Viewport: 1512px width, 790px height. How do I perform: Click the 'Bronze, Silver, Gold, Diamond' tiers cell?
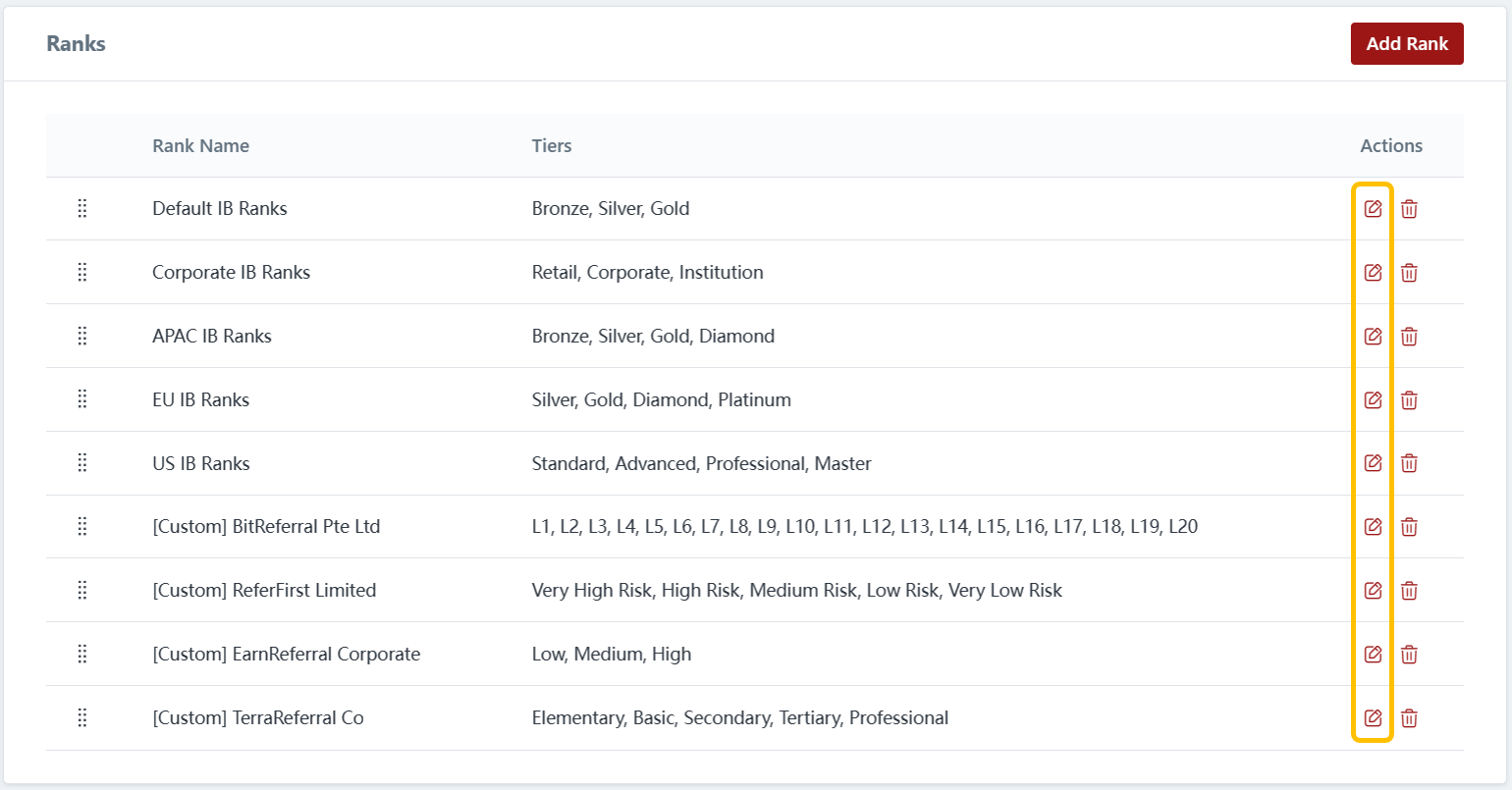(653, 336)
